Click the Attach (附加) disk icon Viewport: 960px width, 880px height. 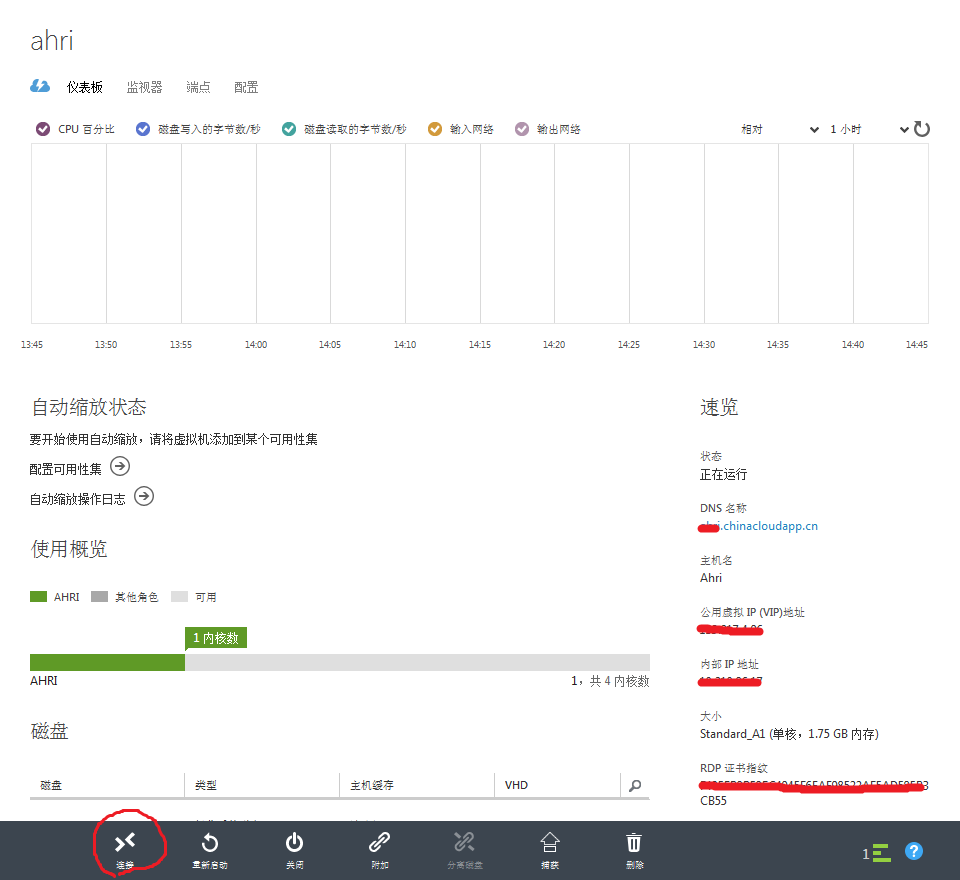tap(379, 843)
